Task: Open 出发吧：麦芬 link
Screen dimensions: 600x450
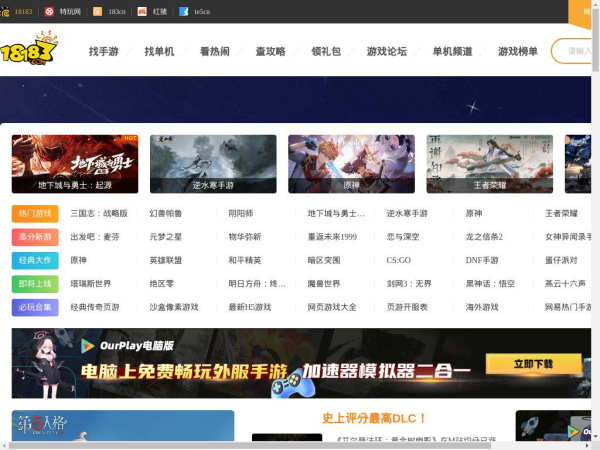Action: [x=95, y=237]
